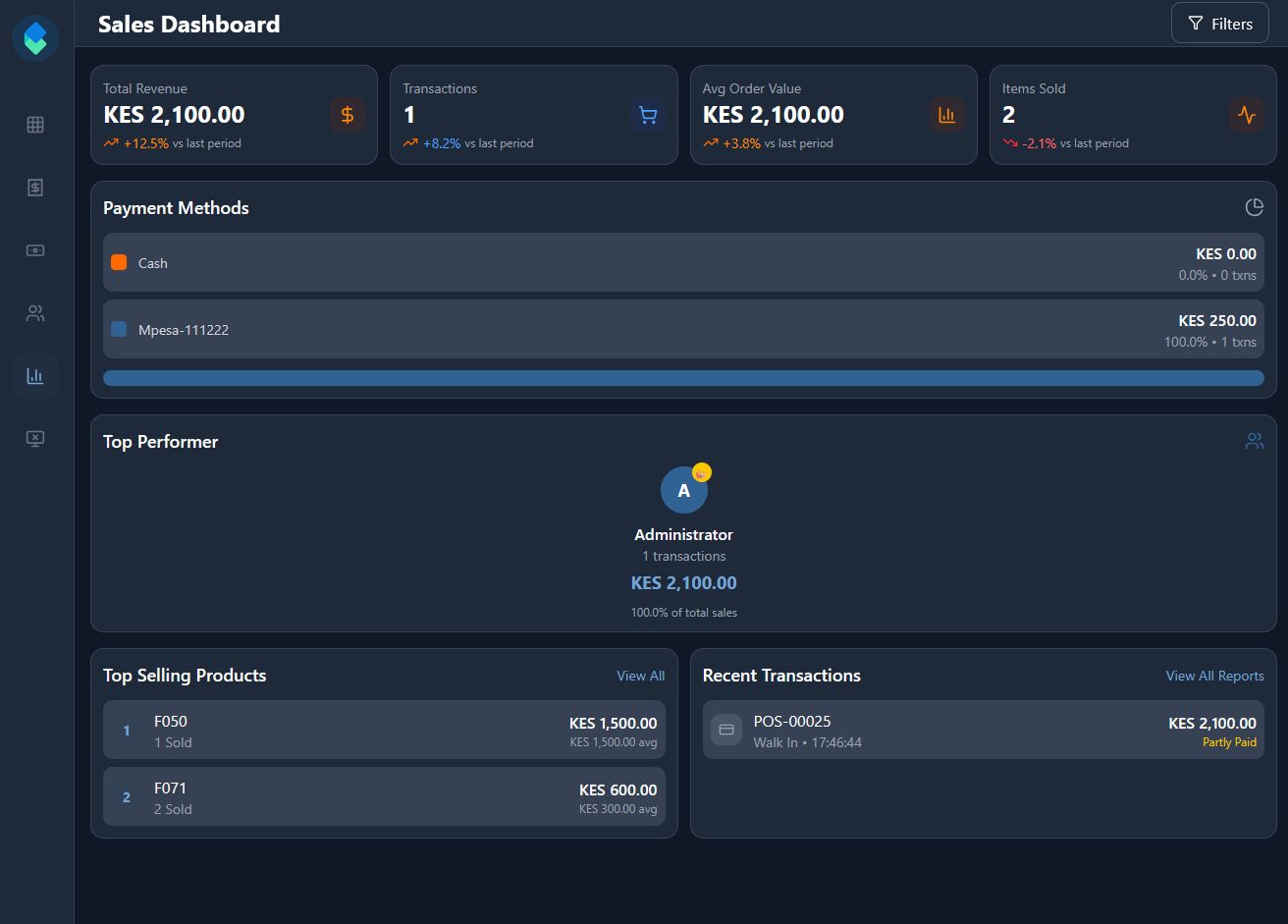The height and width of the screenshot is (924, 1288).
Task: Click the 'Partly Paid' status label
Action: tap(1229, 742)
